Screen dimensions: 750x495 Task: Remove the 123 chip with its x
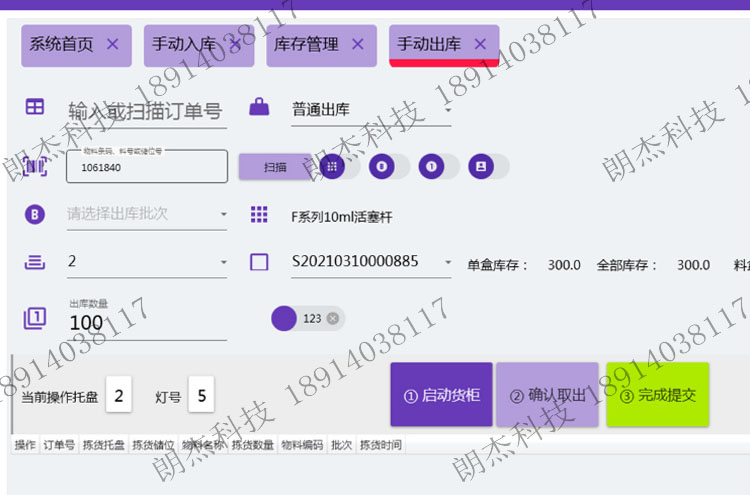333,318
